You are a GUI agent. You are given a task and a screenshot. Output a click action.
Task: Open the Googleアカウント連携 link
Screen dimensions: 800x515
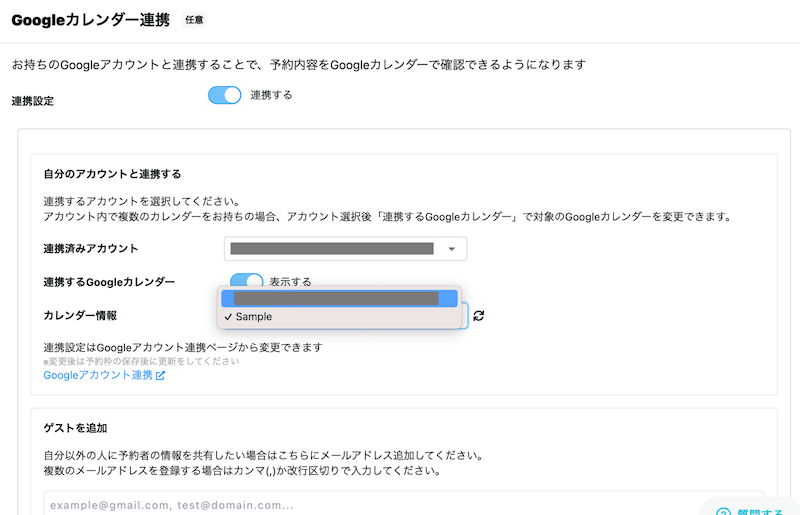pos(98,376)
